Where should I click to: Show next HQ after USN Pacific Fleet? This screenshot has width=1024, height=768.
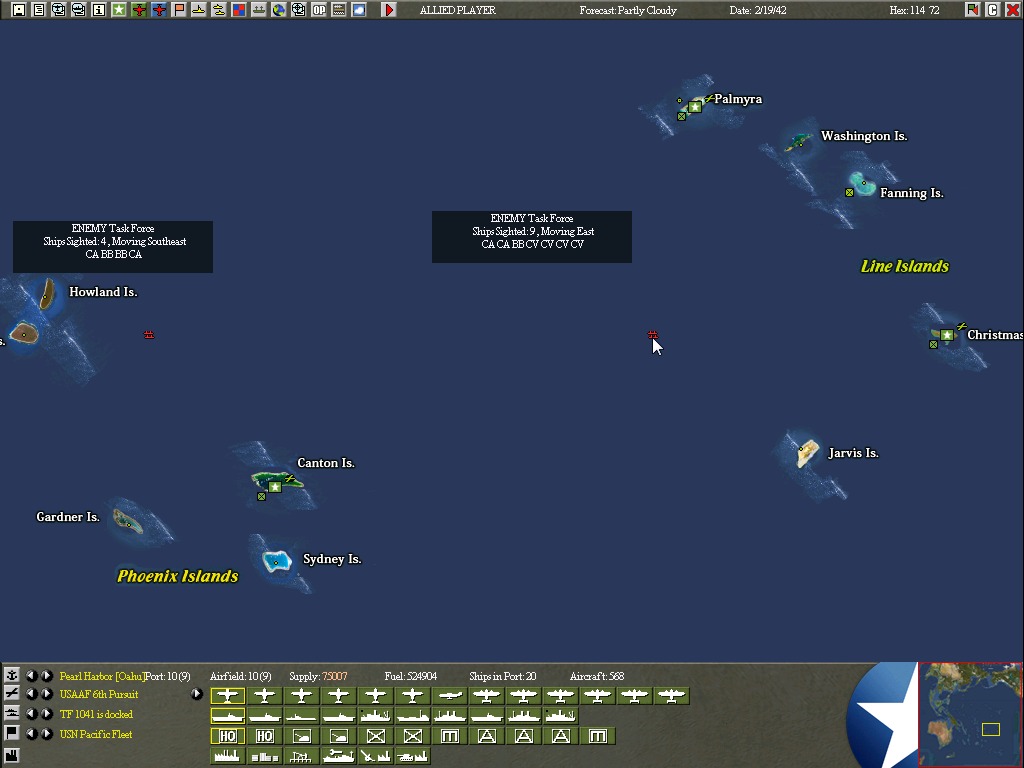(46, 733)
